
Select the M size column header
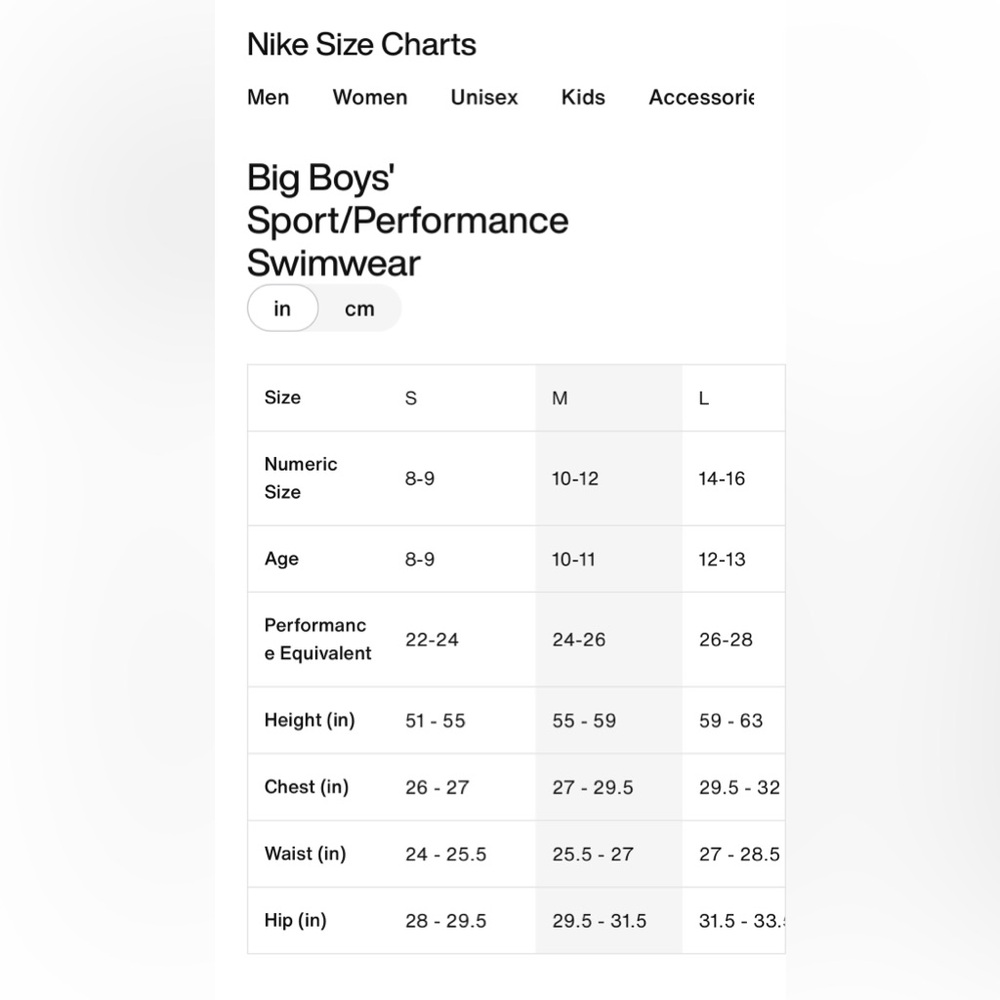[x=559, y=398]
